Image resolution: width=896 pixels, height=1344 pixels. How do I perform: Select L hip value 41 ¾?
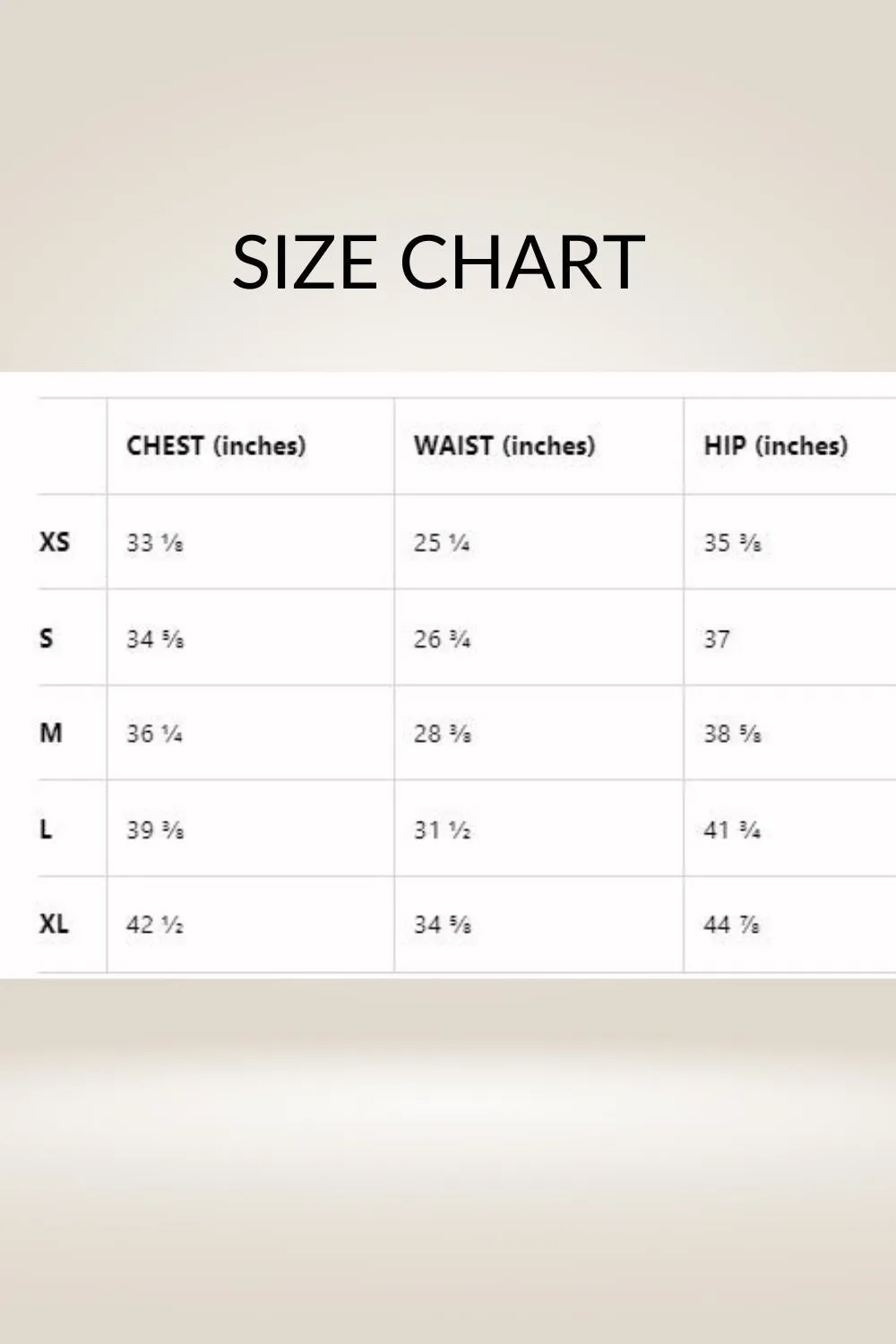tap(732, 831)
